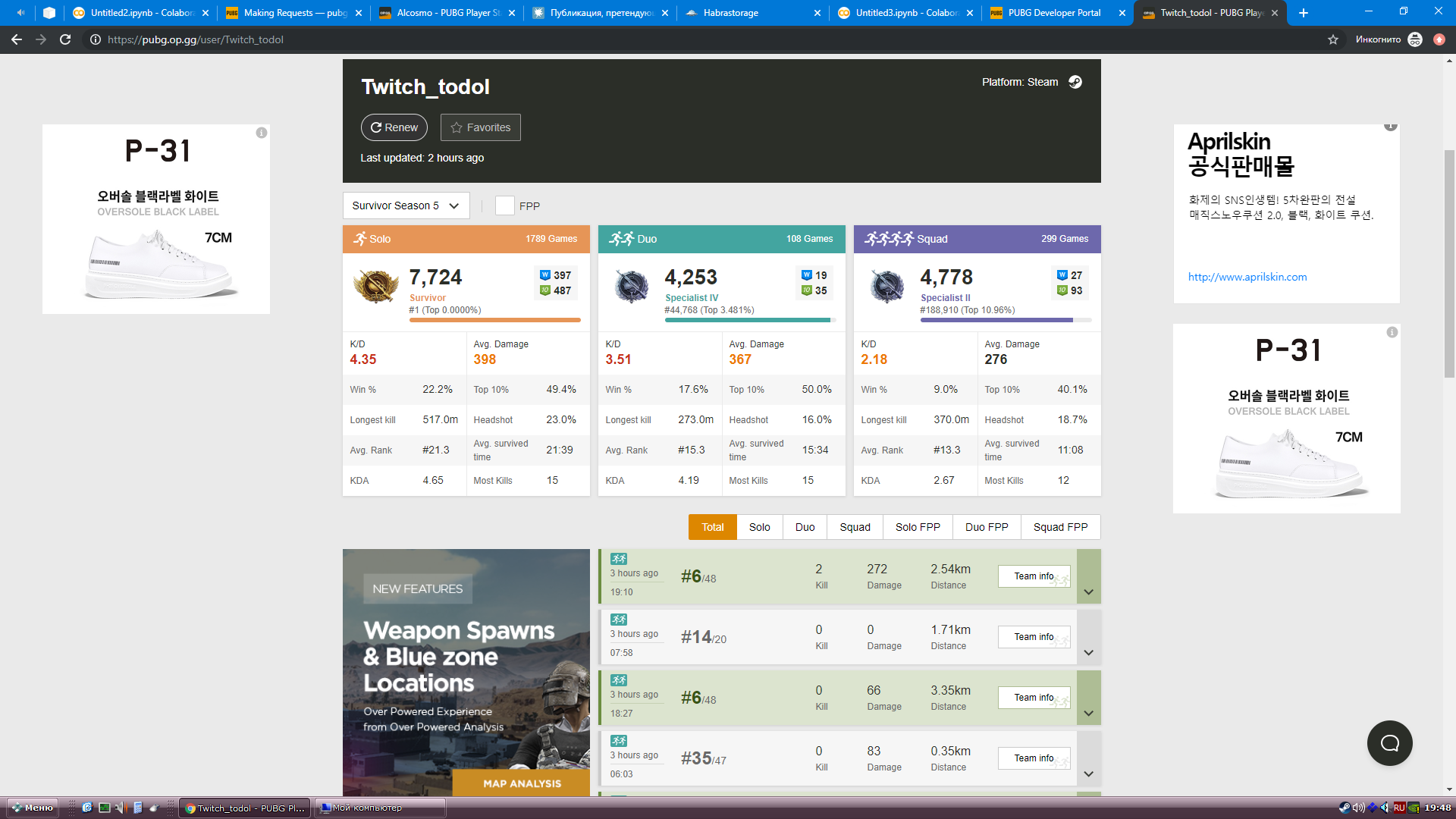Open new browser tab with plus icon
This screenshot has width=1456, height=819.
(x=1304, y=13)
